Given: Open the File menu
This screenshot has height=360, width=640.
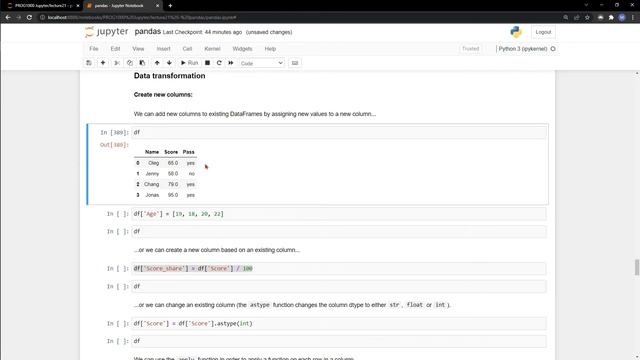Looking at the screenshot, I should pyautogui.click(x=93, y=49).
